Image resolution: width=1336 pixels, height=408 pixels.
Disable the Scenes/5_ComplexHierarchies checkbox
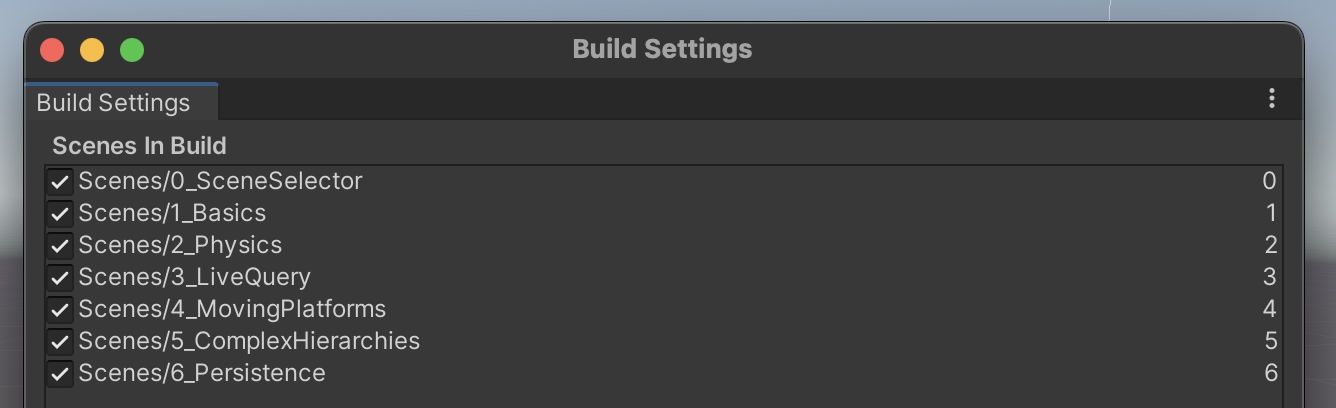pyautogui.click(x=60, y=341)
